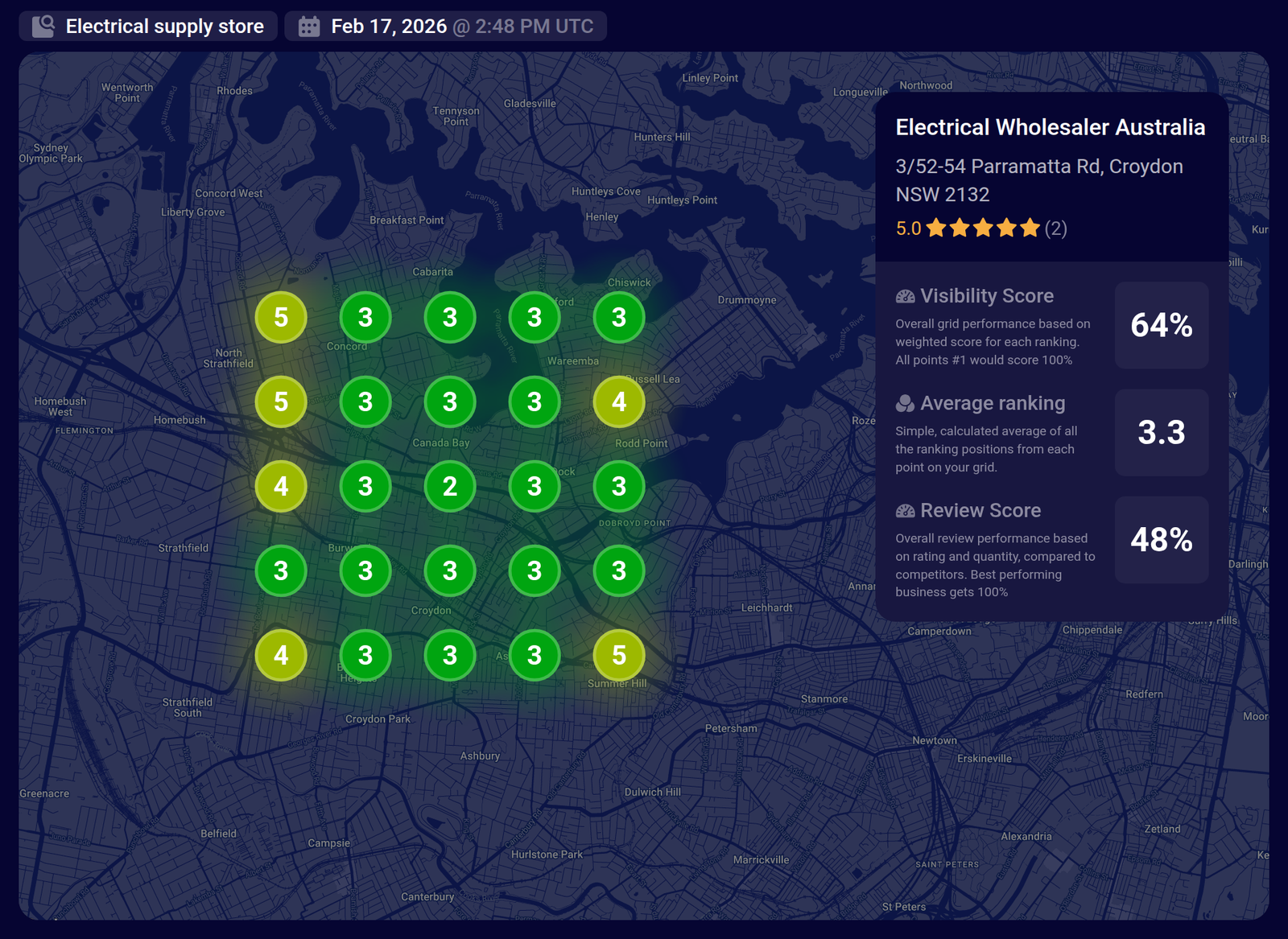1288x939 pixels.
Task: Click the (2) review count
Action: coord(1055,229)
